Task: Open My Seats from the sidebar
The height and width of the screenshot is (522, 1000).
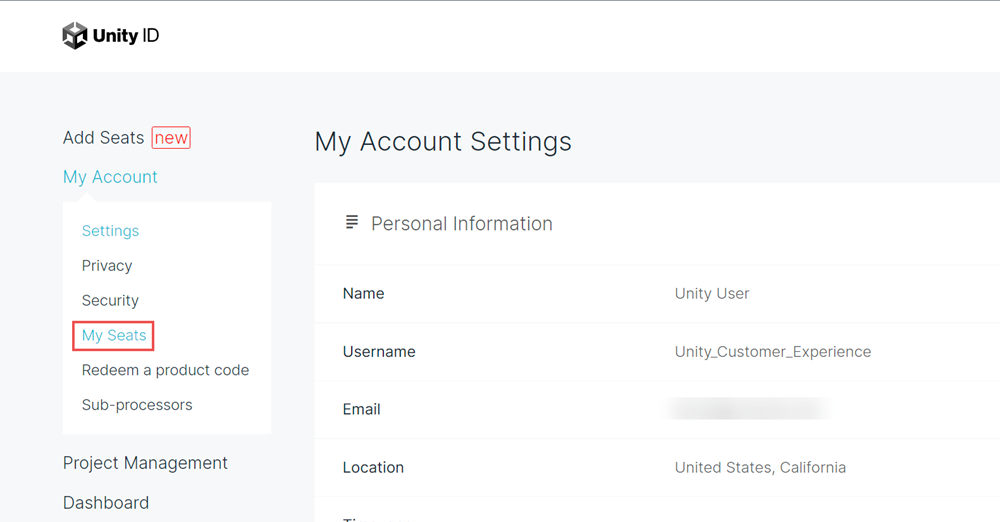Action: point(114,336)
